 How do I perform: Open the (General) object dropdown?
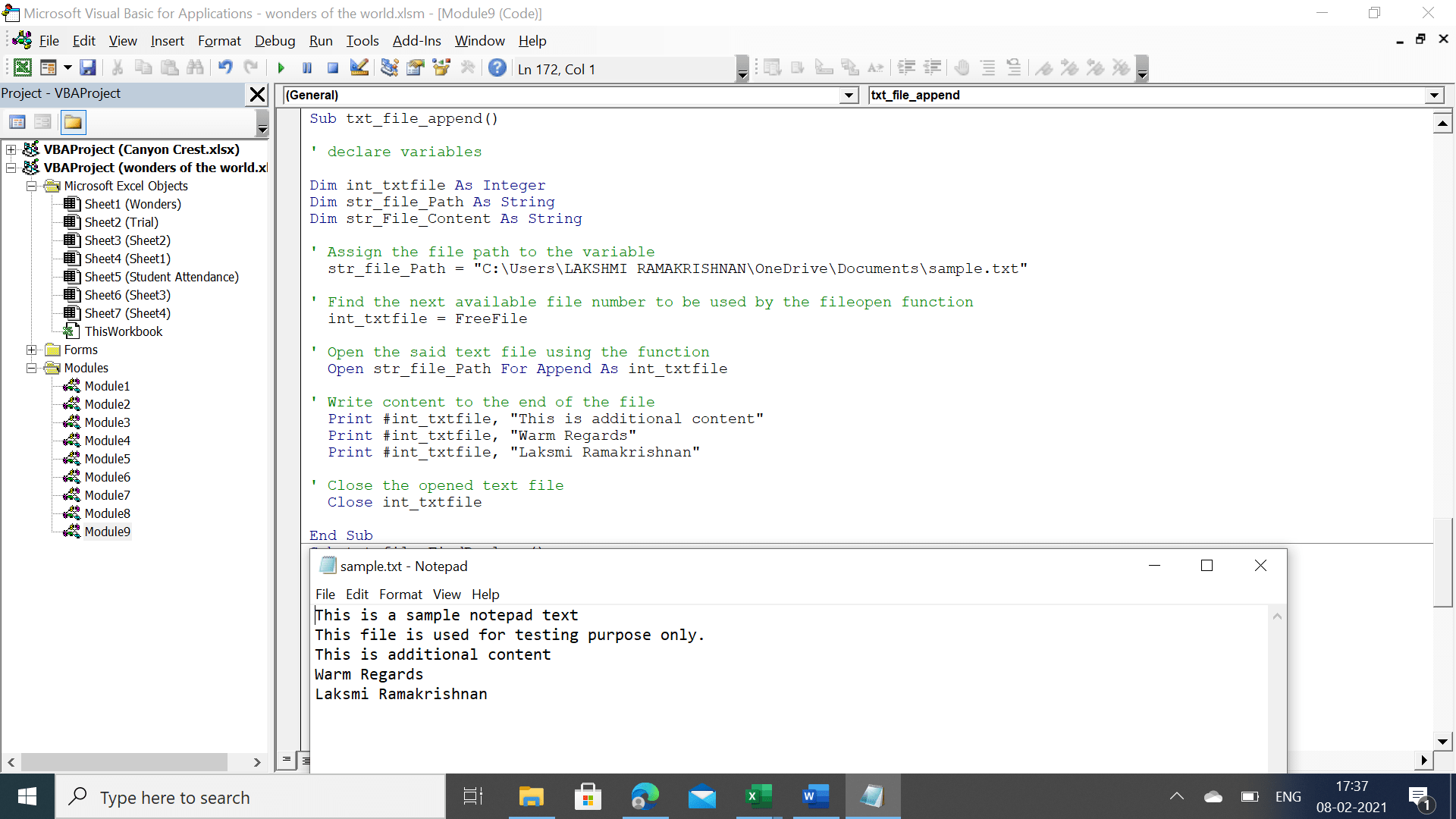tap(848, 95)
